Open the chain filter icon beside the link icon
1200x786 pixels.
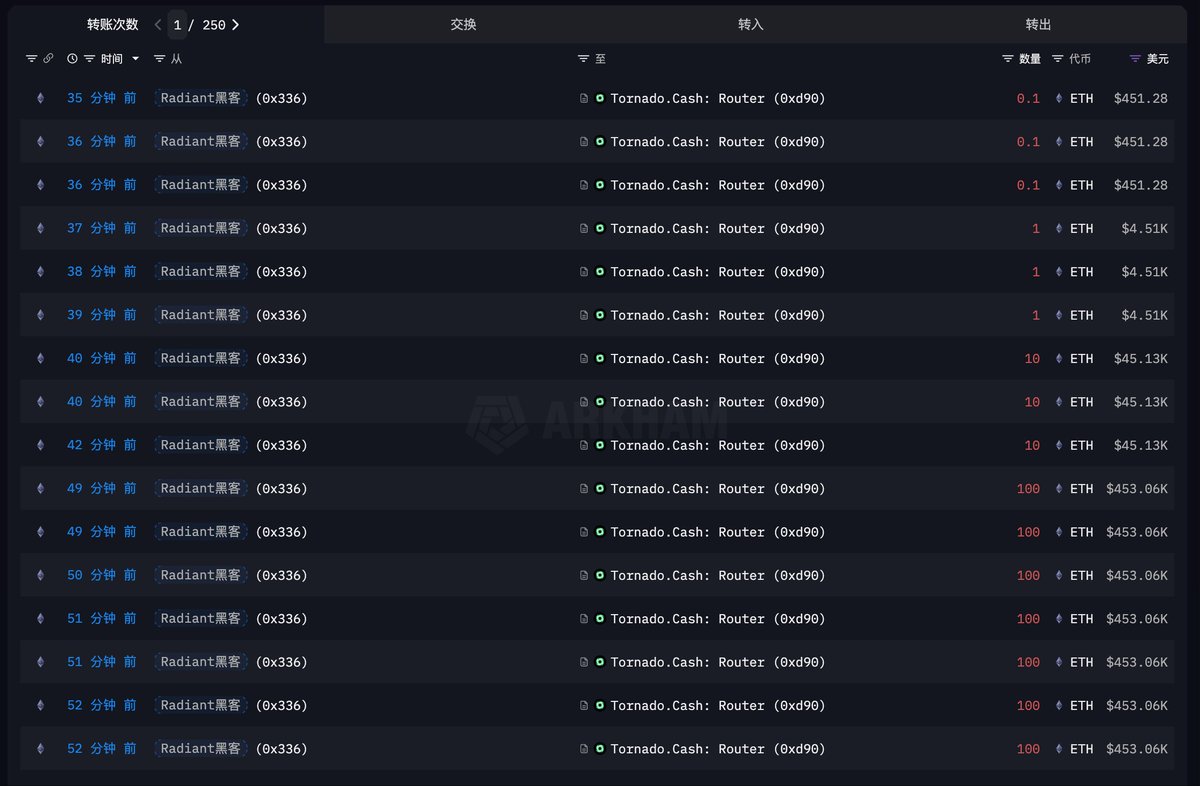[x=31, y=59]
